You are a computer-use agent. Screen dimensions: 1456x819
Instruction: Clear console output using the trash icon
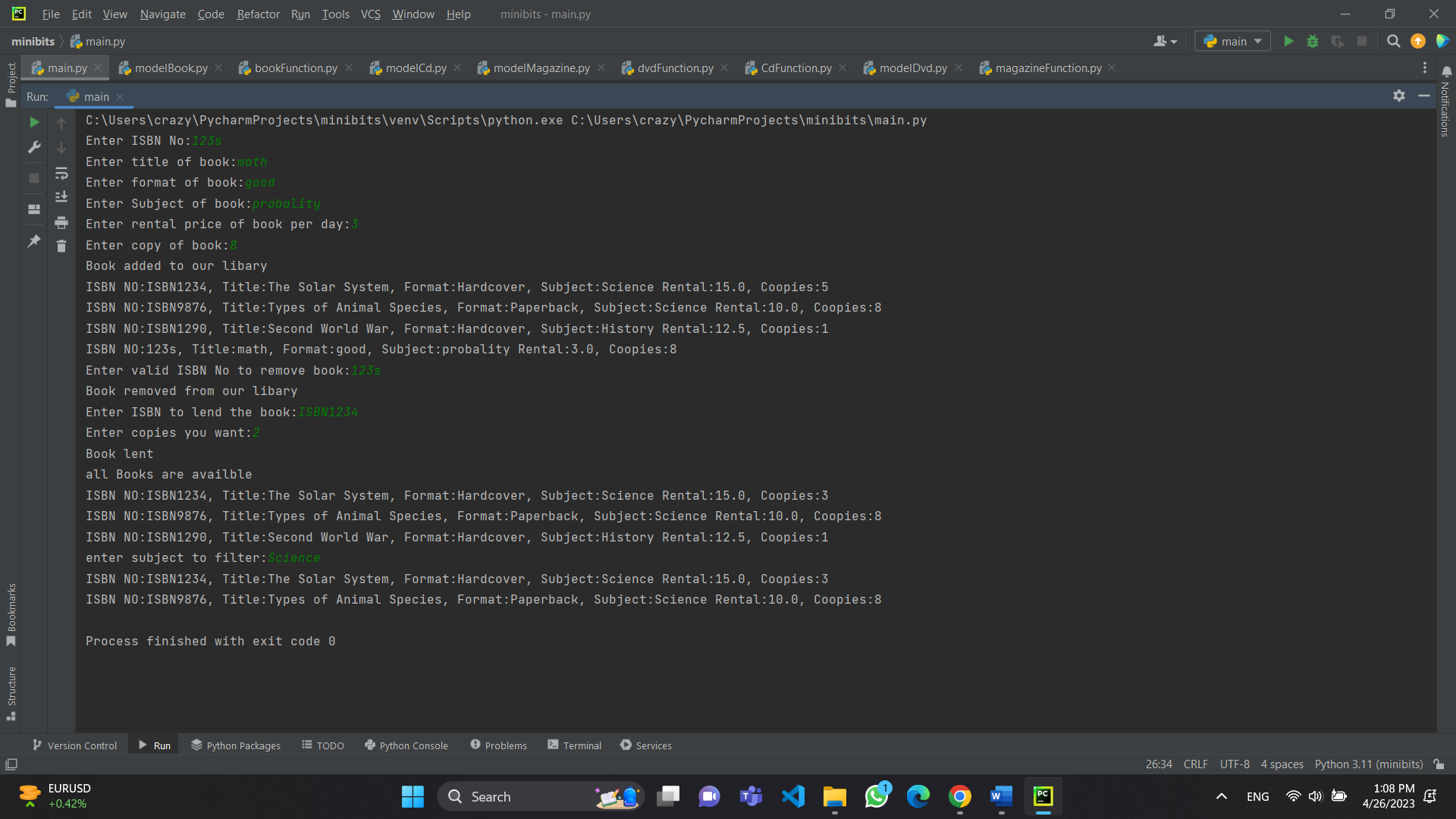point(61,246)
